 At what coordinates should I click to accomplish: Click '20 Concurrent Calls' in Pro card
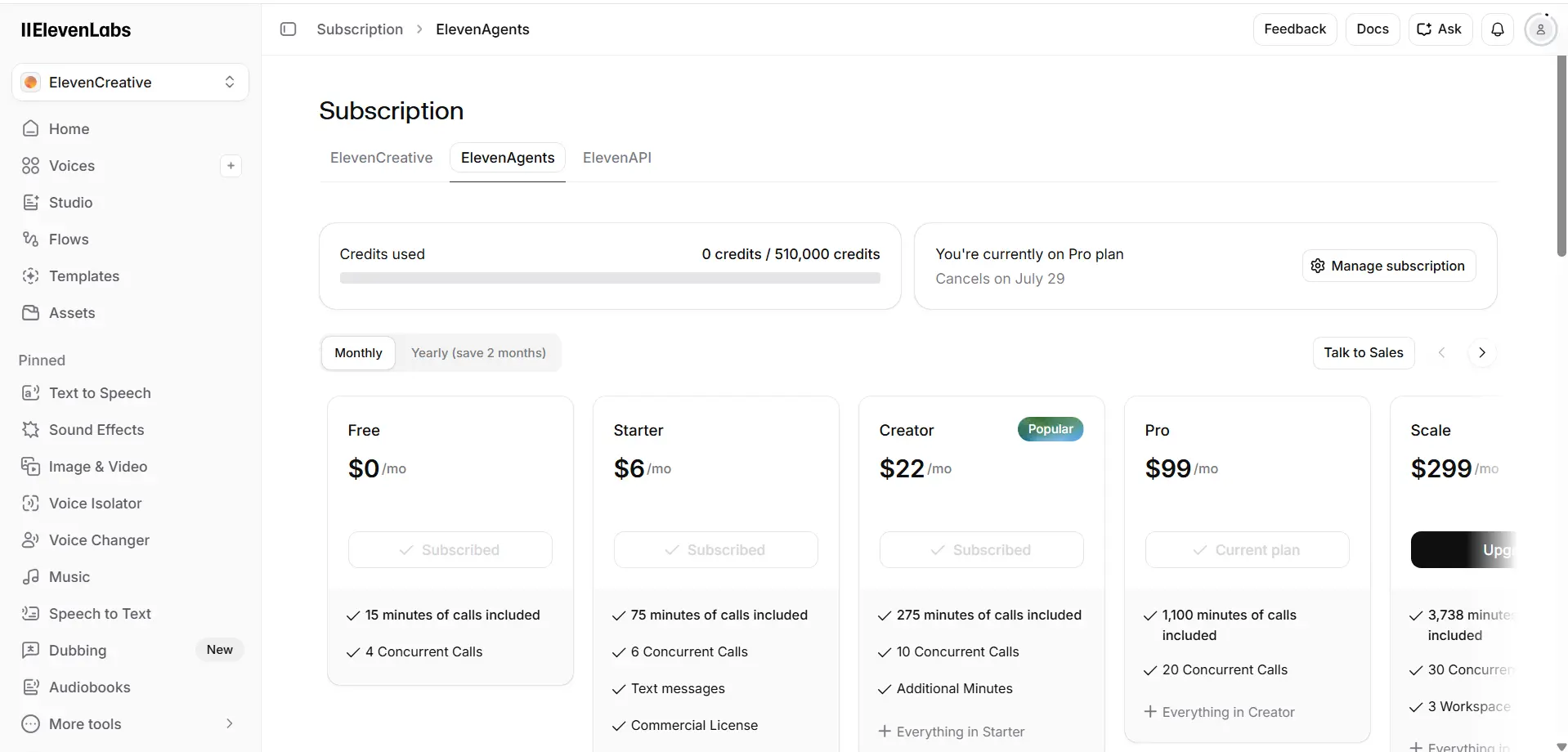click(x=1225, y=669)
